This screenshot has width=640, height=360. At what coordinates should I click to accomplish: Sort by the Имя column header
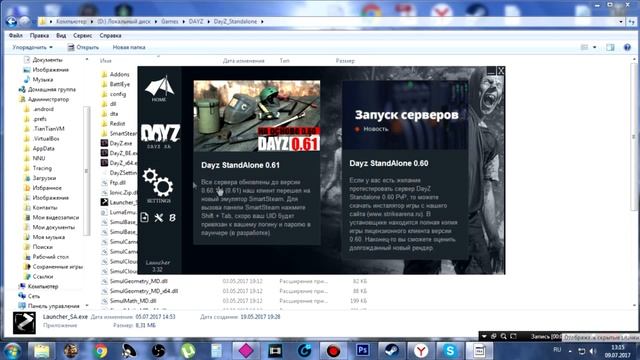click(106, 61)
